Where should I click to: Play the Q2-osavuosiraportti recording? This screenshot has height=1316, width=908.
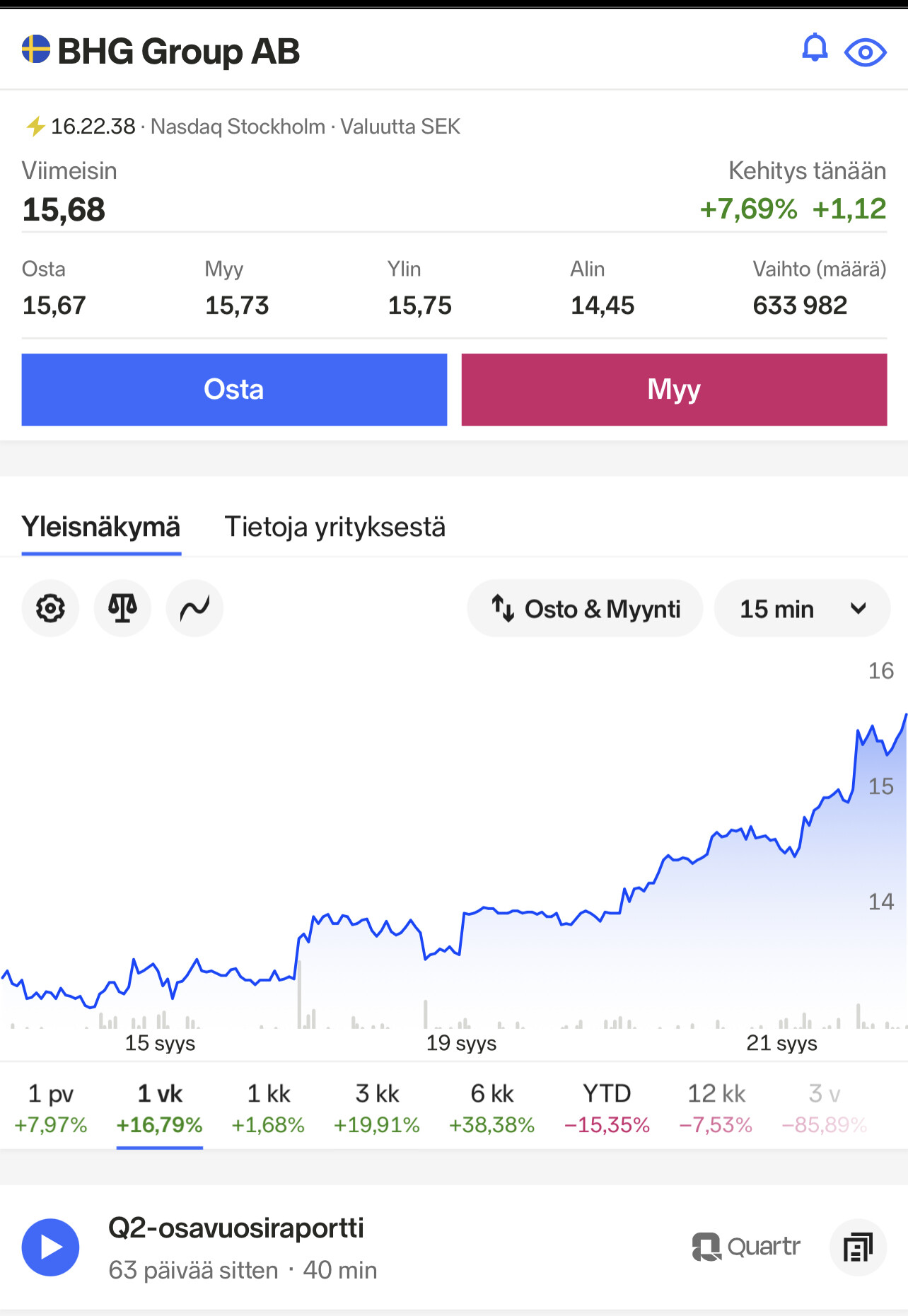(x=50, y=1247)
